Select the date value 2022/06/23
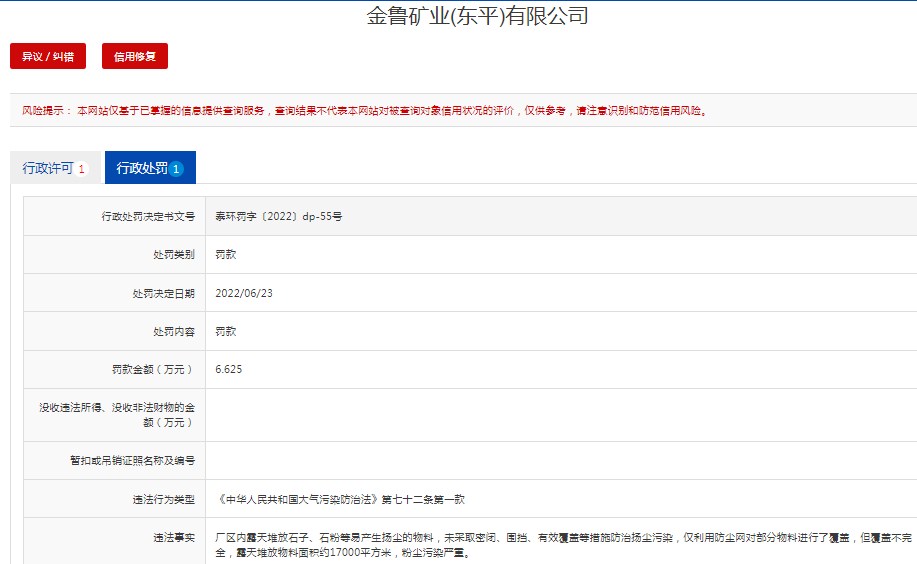Image resolution: width=917 pixels, height=564 pixels. point(244,293)
